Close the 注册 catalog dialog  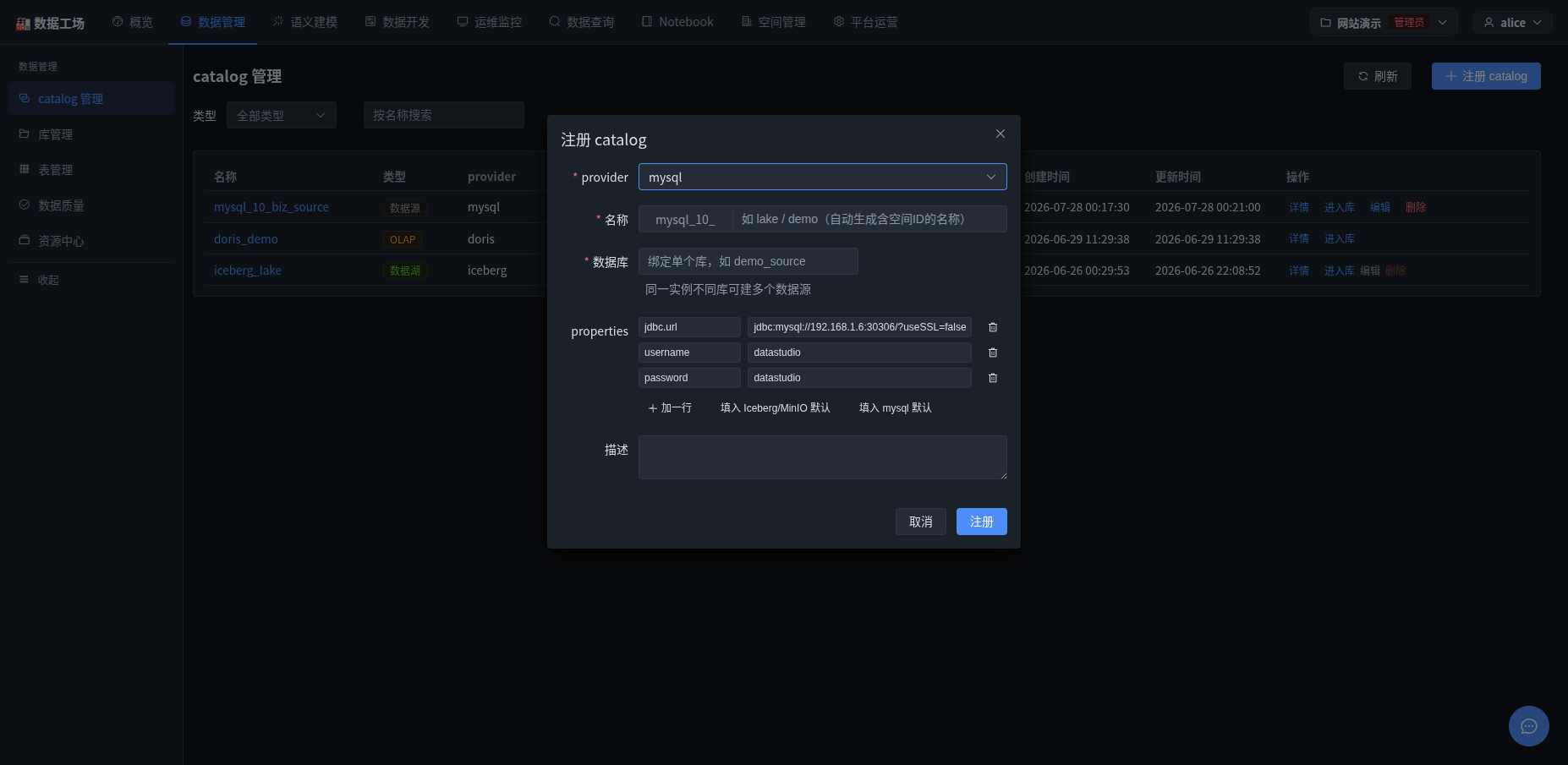1001,134
